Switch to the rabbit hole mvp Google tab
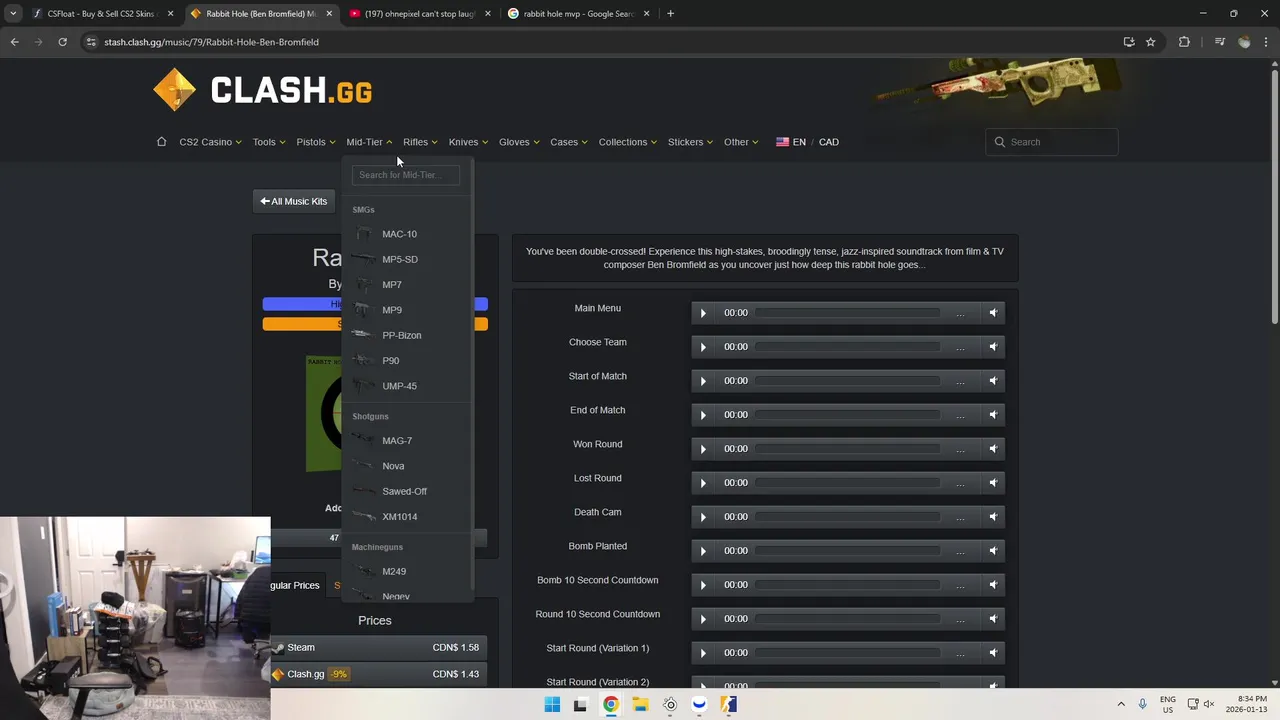1280x720 pixels. point(578,14)
